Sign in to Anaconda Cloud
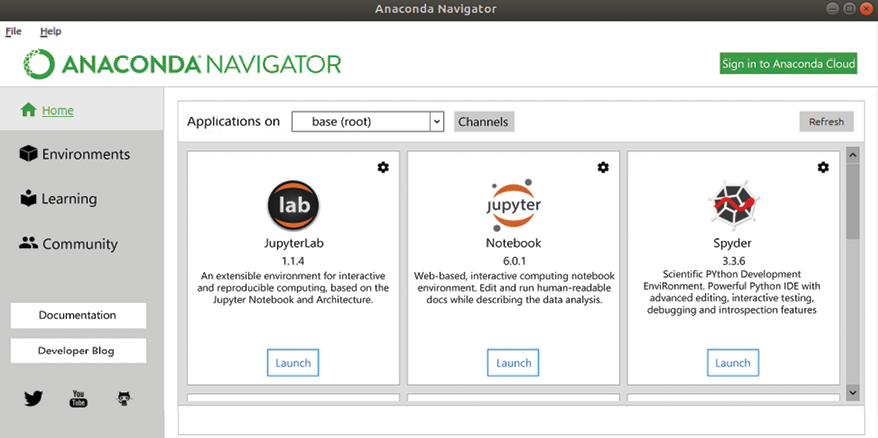Screen dimensions: 878x438 [788, 64]
